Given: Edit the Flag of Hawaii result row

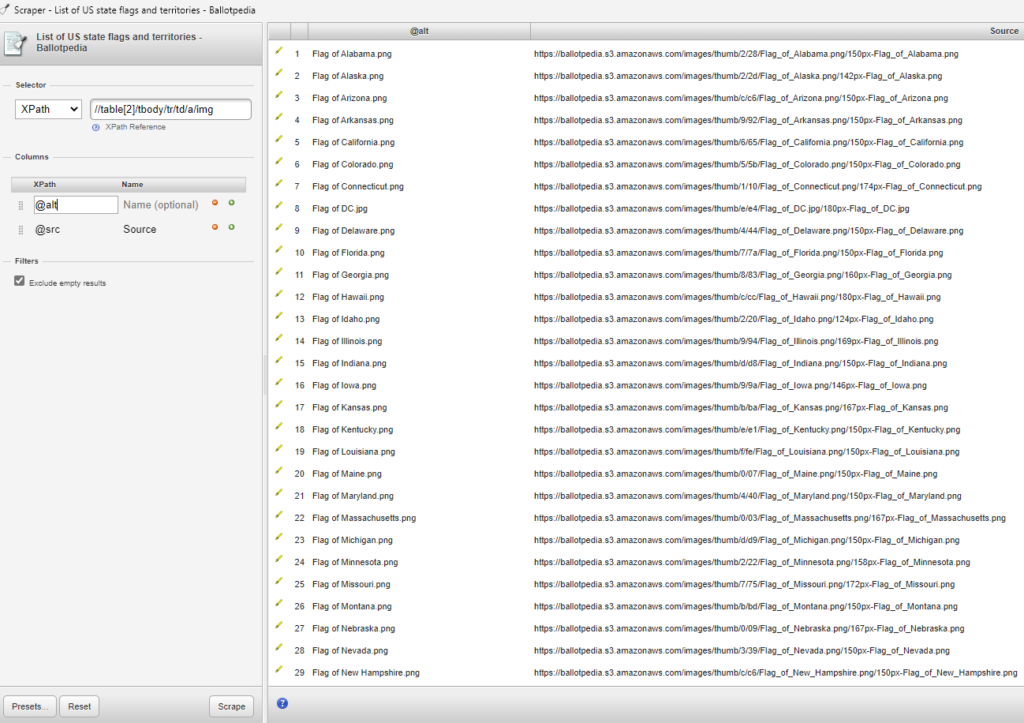Looking at the screenshot, I should click(281, 296).
